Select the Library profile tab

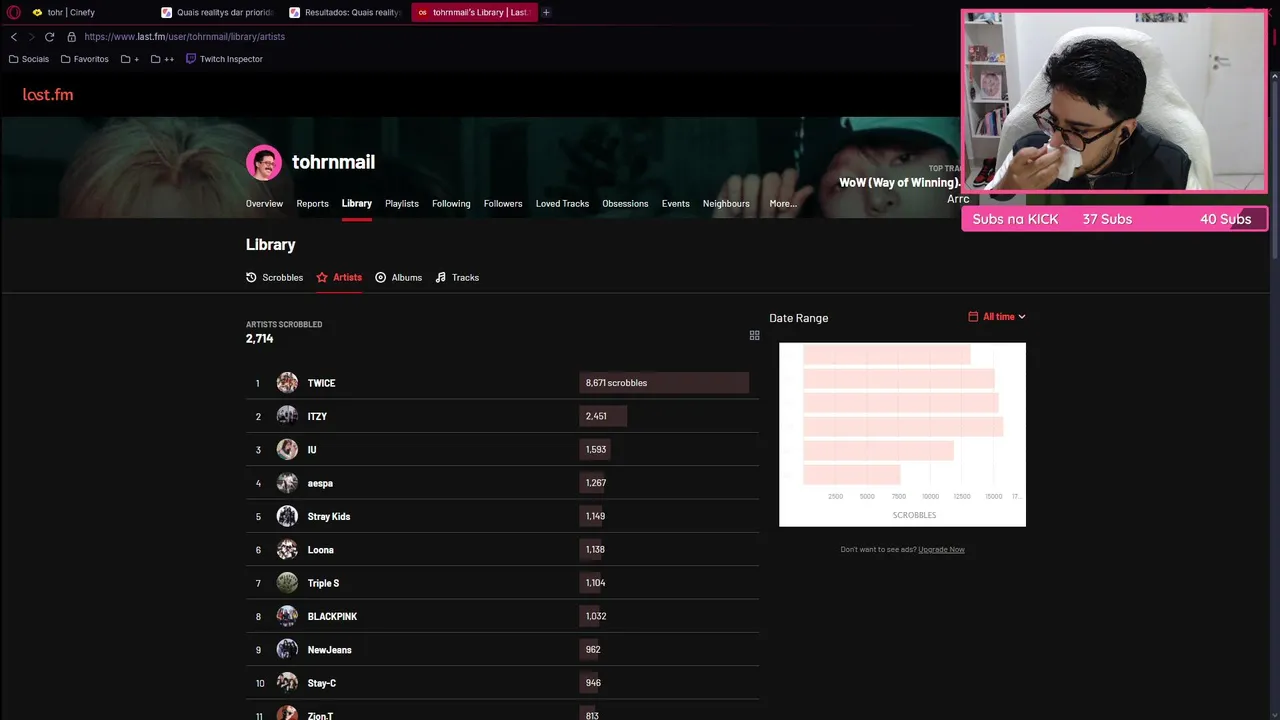(356, 204)
